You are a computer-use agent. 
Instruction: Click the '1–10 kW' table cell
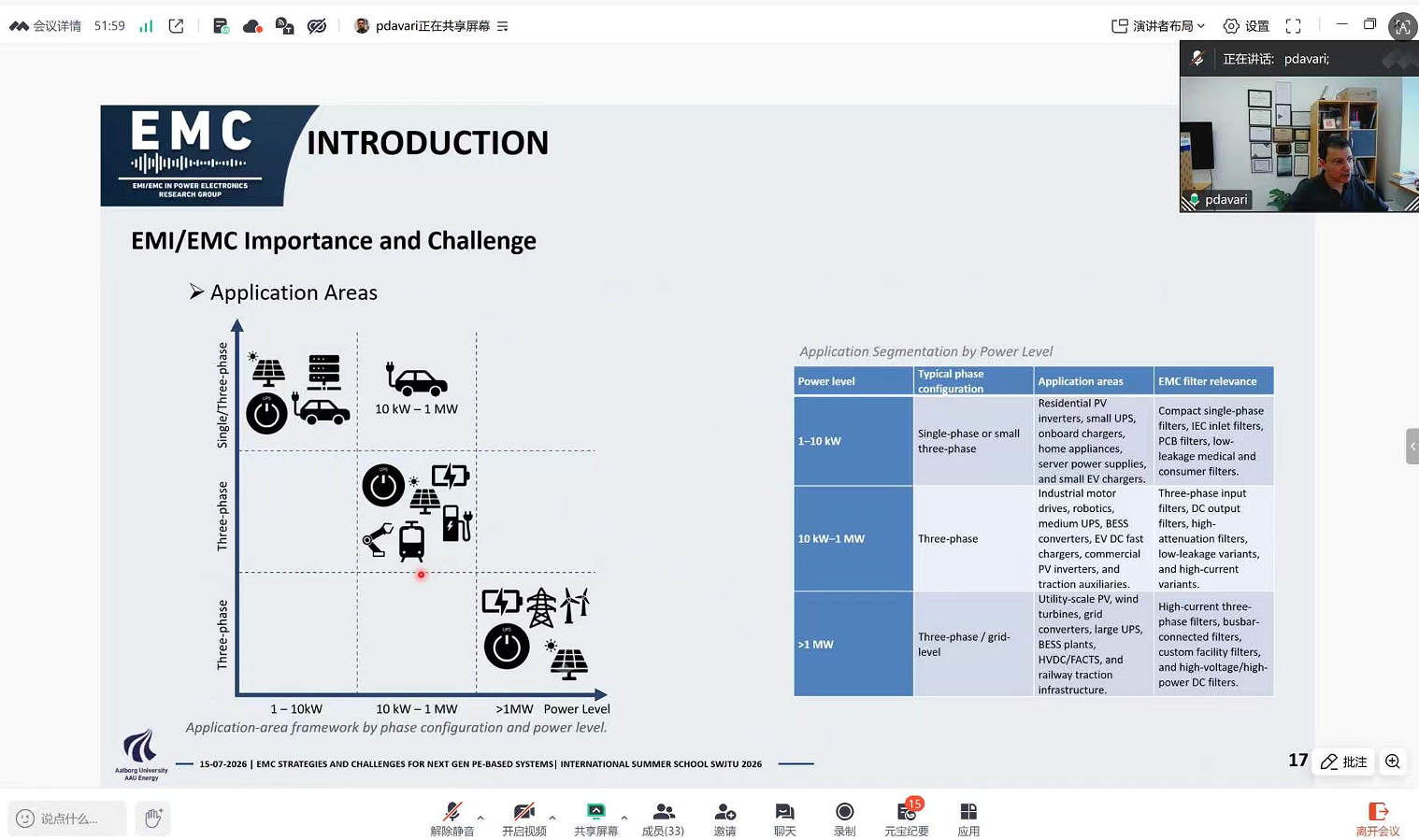point(853,441)
